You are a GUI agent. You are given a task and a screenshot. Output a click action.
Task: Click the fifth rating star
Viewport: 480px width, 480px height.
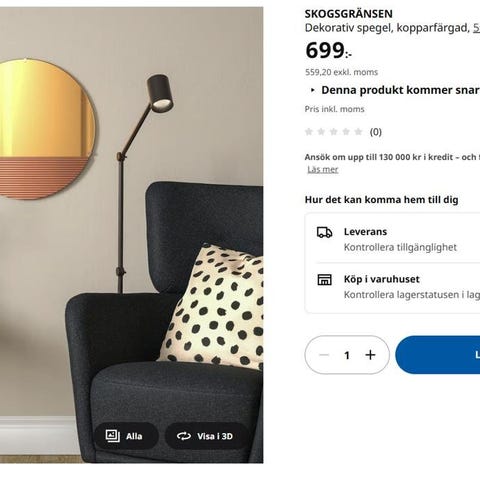click(x=358, y=132)
